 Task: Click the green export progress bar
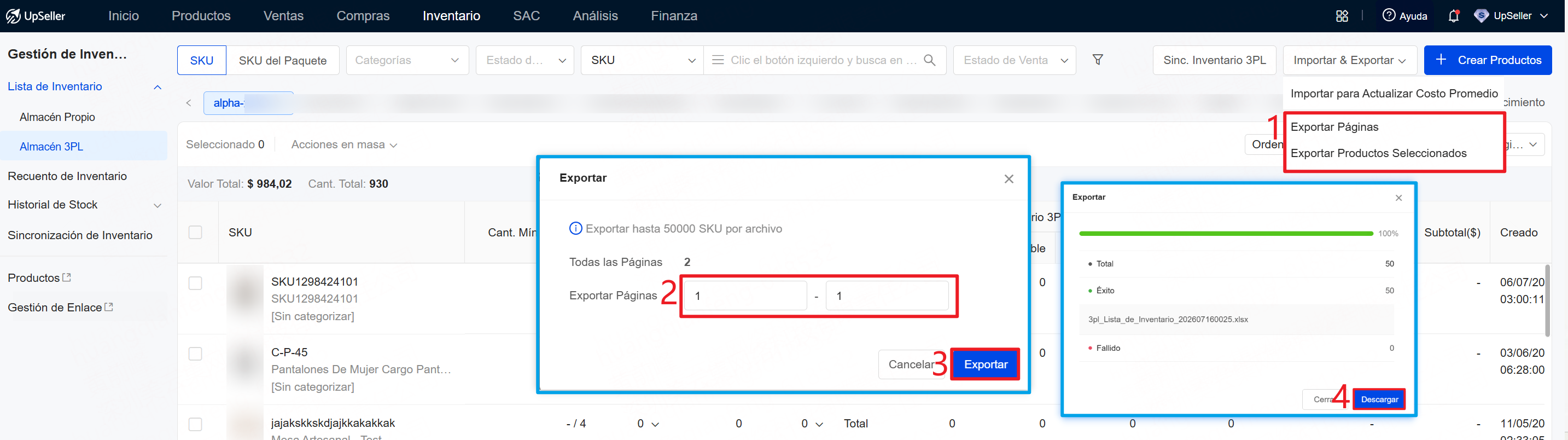click(x=1225, y=233)
